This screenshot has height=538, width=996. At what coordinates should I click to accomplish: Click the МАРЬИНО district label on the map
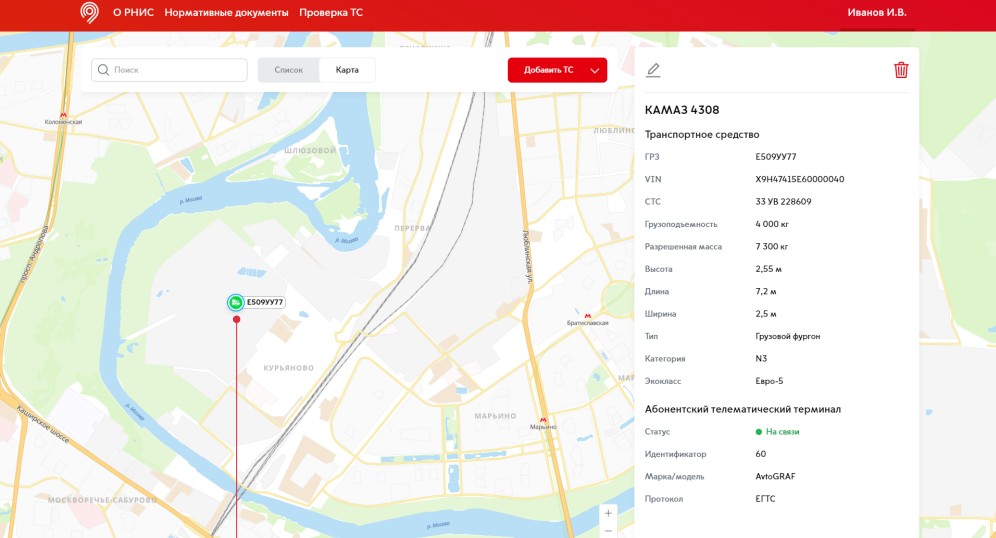[x=495, y=416]
